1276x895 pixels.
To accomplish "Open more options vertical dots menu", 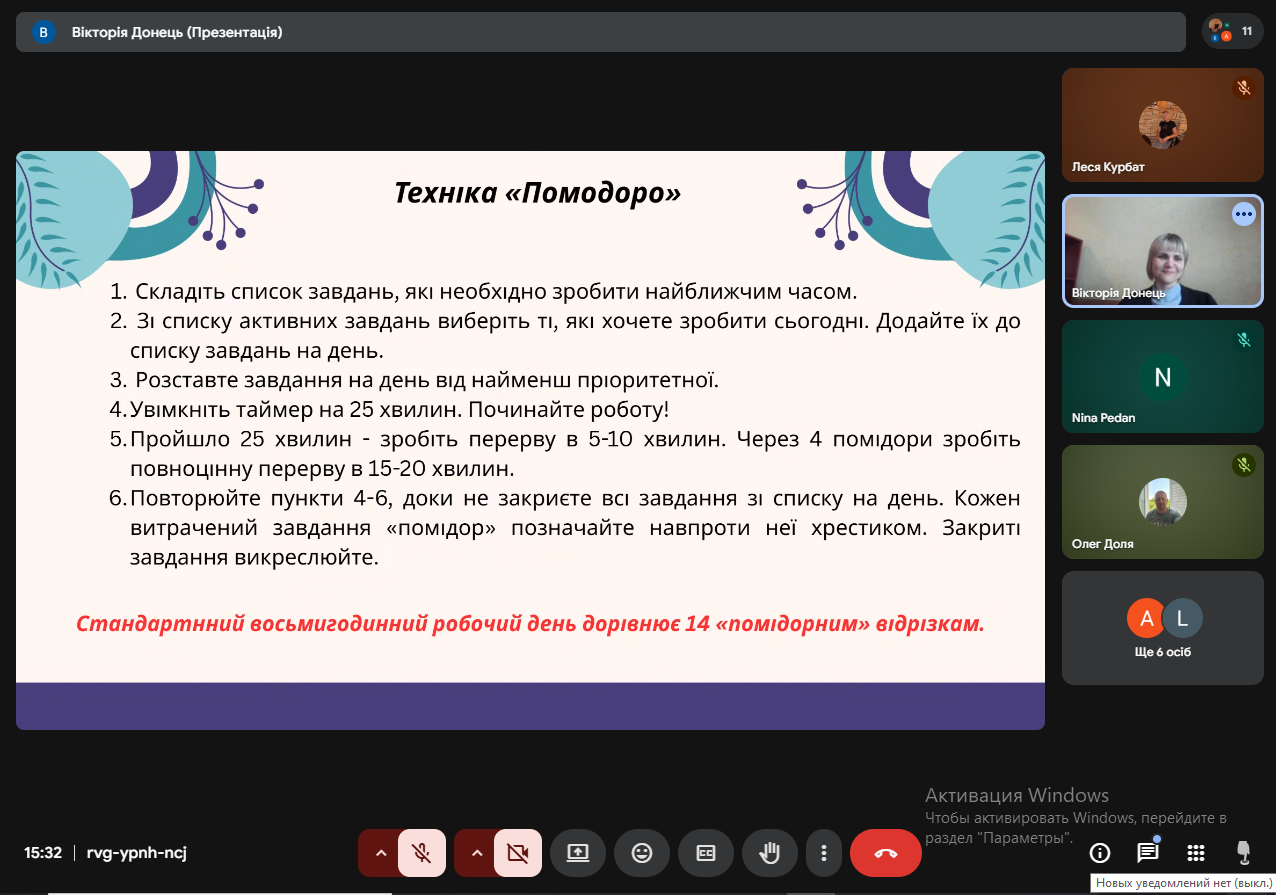I will (824, 853).
